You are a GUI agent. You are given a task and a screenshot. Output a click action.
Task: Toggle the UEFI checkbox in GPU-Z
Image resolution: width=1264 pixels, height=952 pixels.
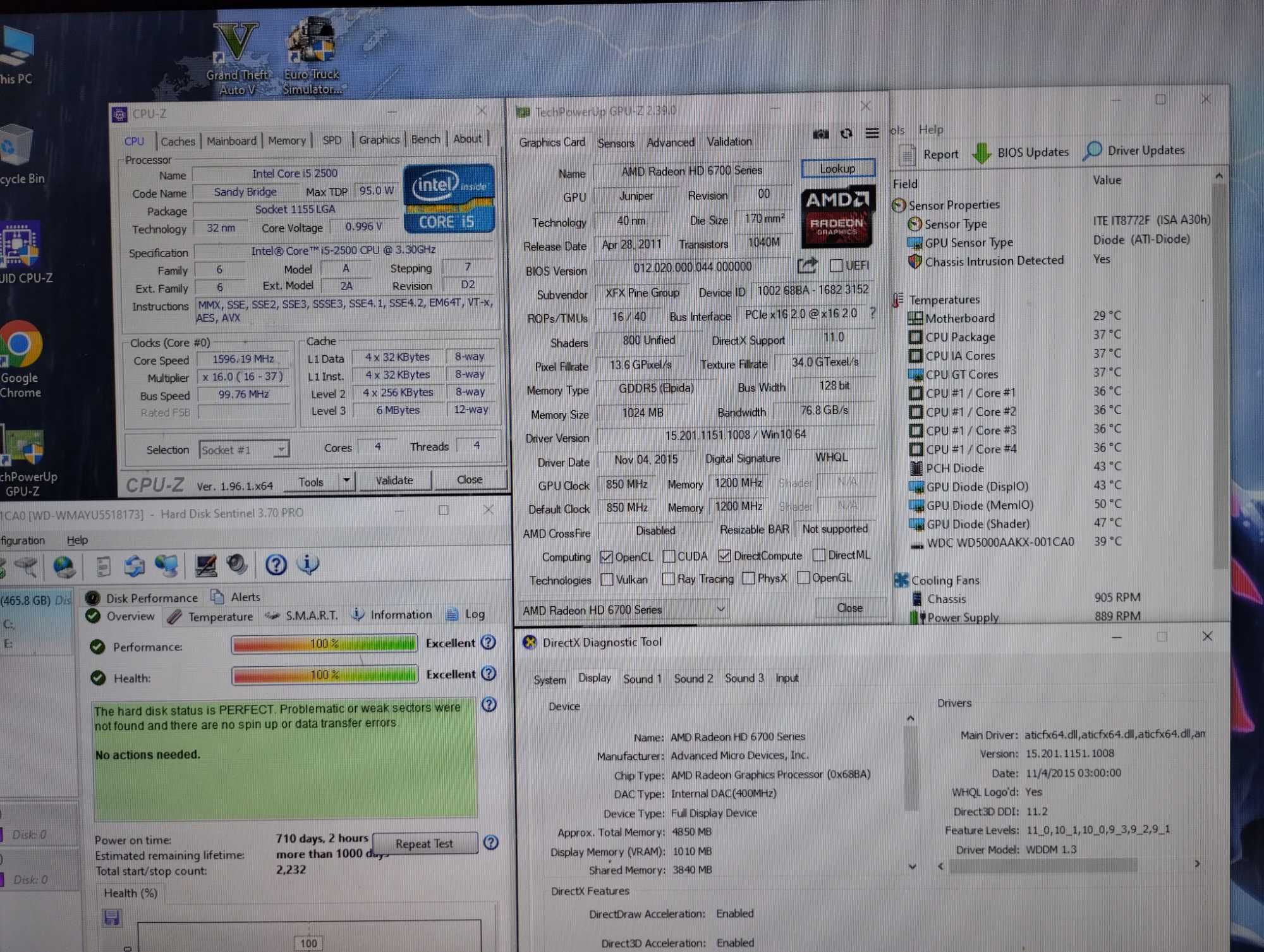point(836,265)
